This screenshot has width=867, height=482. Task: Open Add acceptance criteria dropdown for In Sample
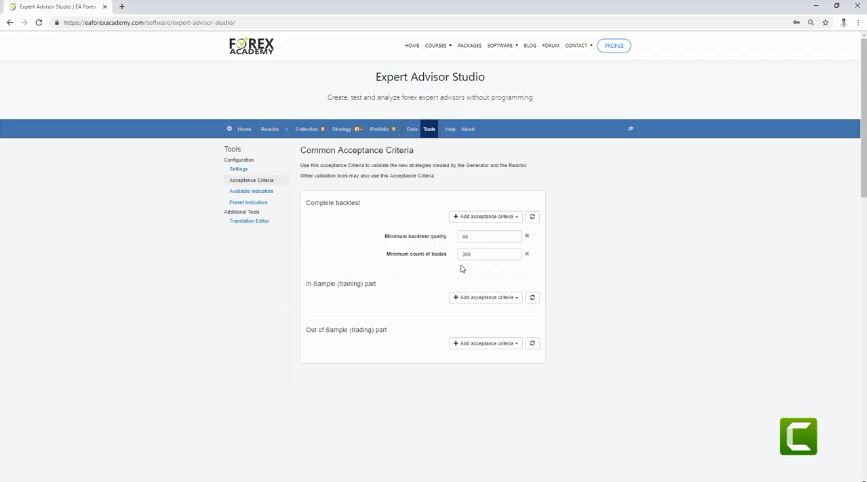[x=486, y=297]
